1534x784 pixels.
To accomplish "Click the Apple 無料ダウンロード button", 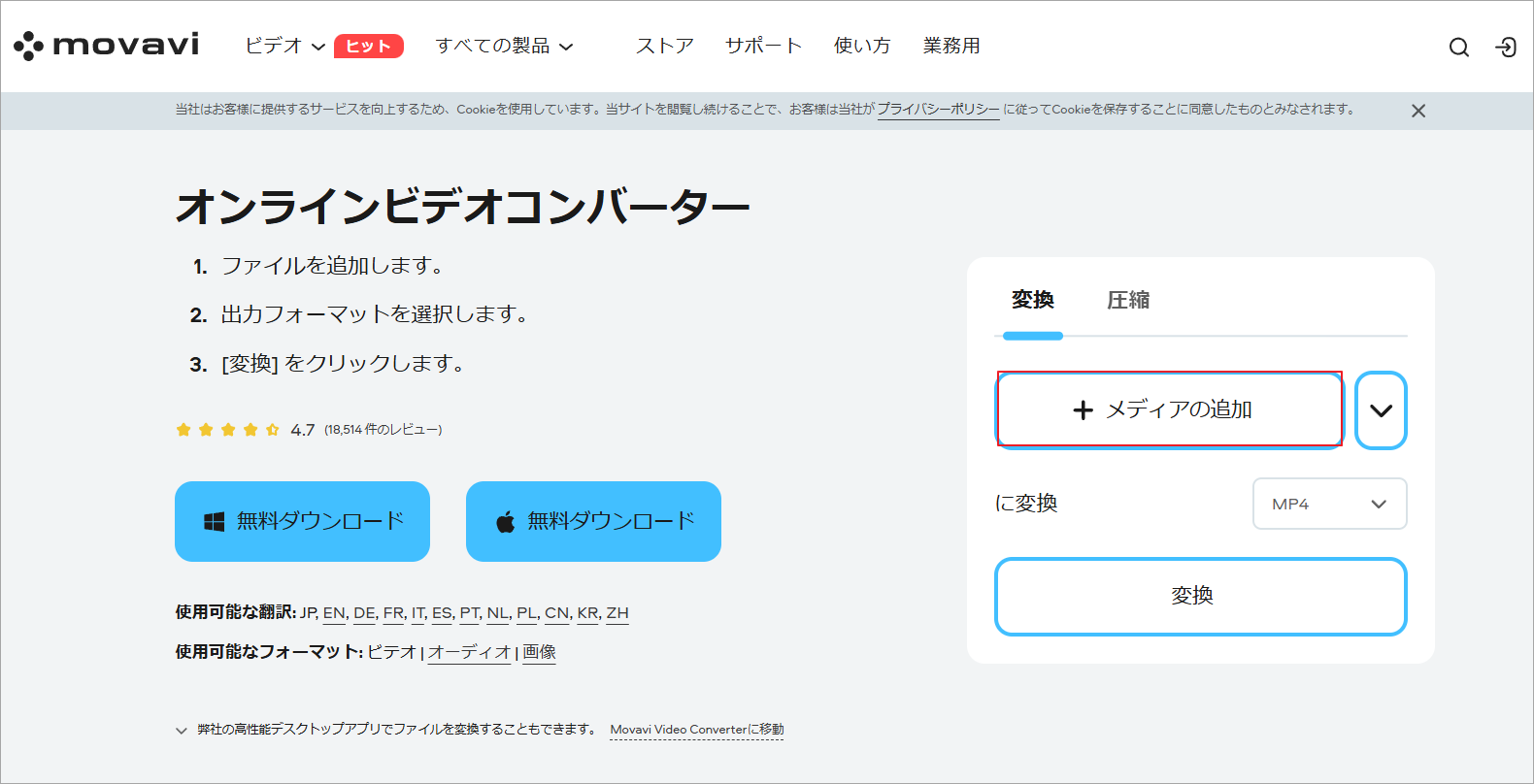I will (593, 521).
